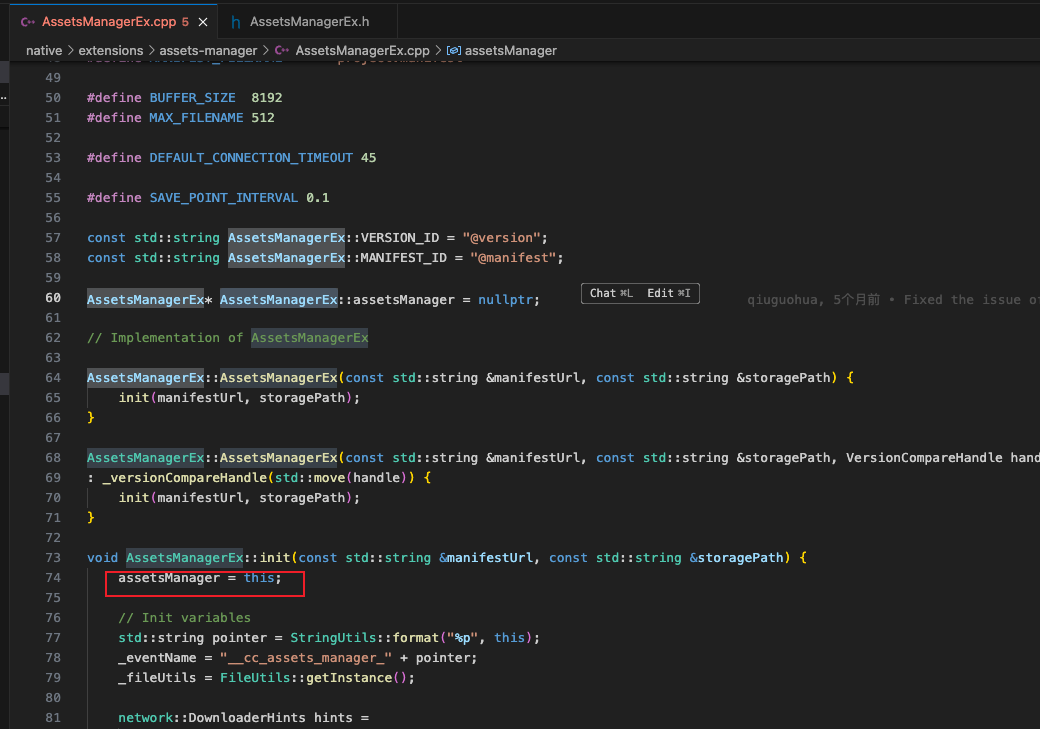
Task: Place cursor on nullptr at line 60
Action: [505, 300]
